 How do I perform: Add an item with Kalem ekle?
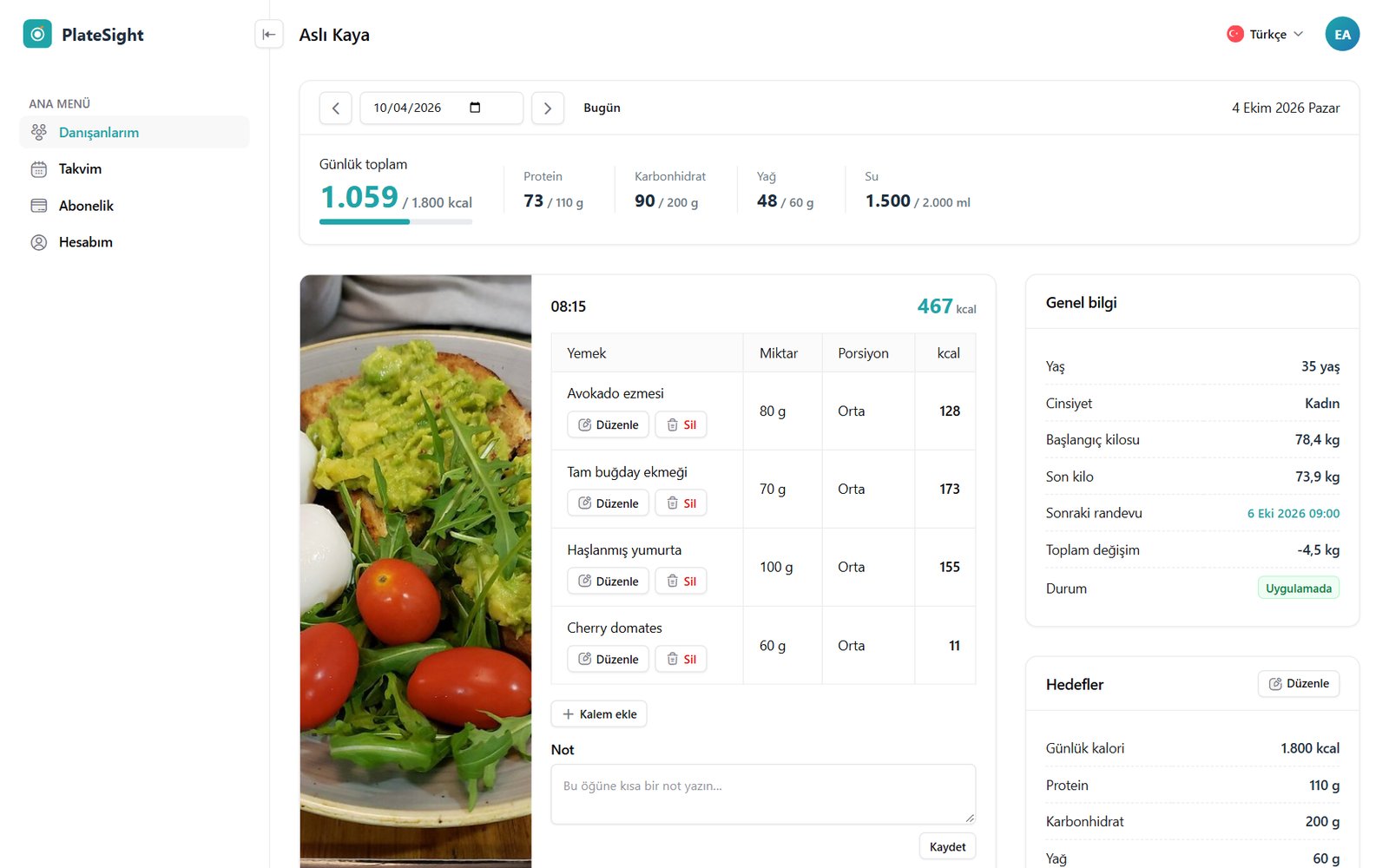(x=599, y=713)
